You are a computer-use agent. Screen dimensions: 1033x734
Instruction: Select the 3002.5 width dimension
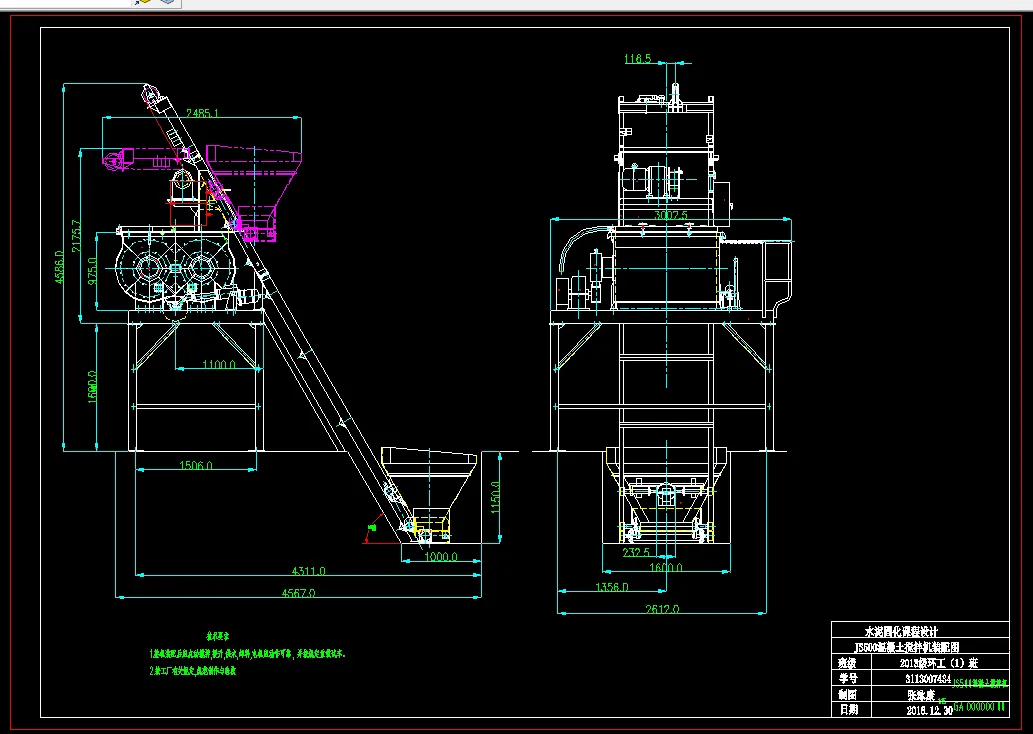pos(671,215)
